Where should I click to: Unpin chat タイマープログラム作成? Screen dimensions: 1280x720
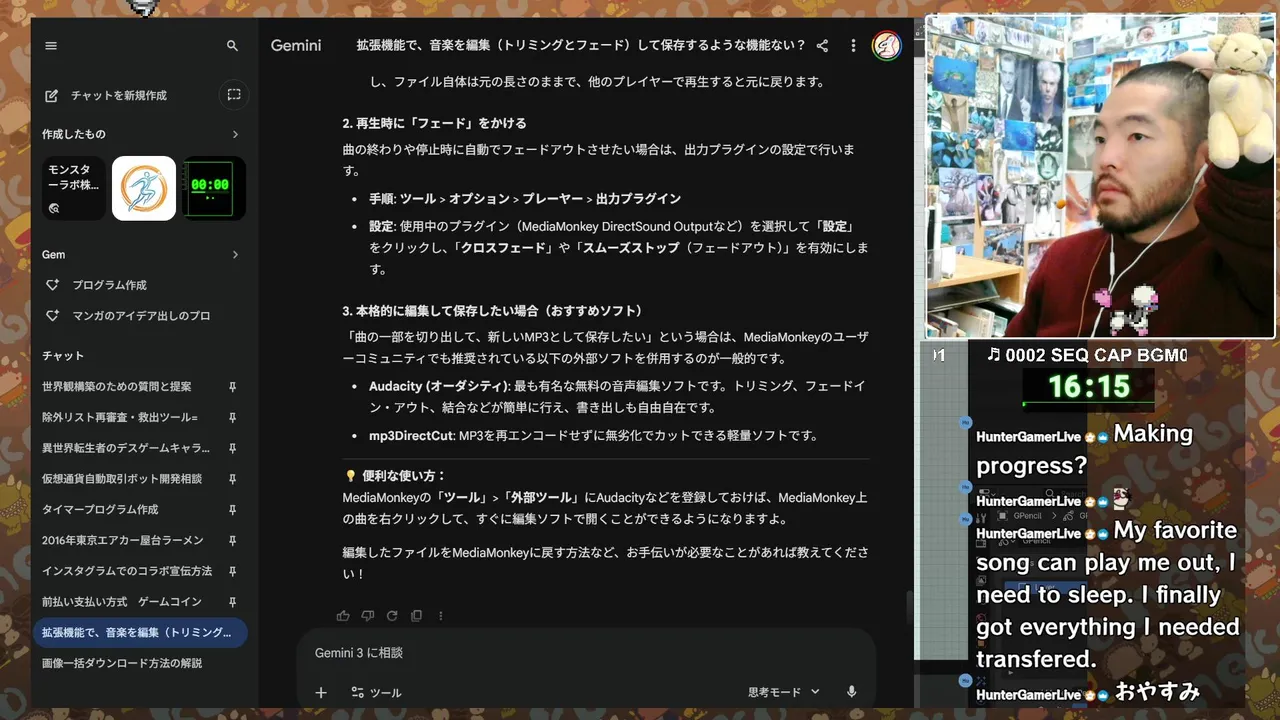point(232,510)
